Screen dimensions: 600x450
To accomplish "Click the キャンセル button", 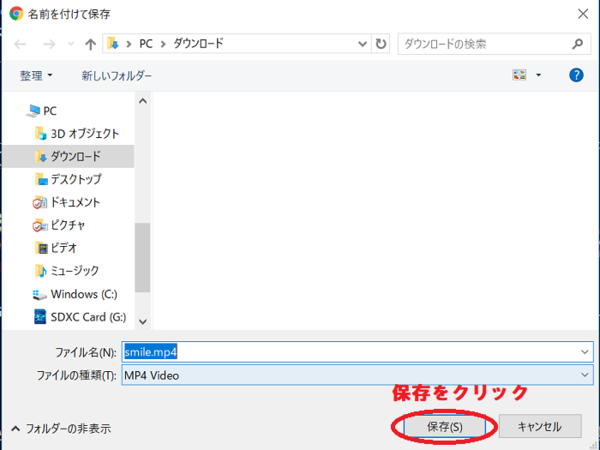I will [540, 426].
